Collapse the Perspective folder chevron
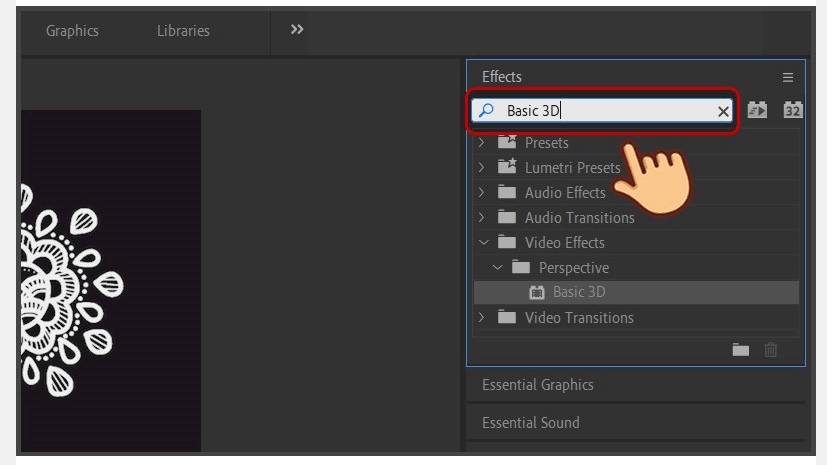This screenshot has height=465, width=827. pos(497,268)
